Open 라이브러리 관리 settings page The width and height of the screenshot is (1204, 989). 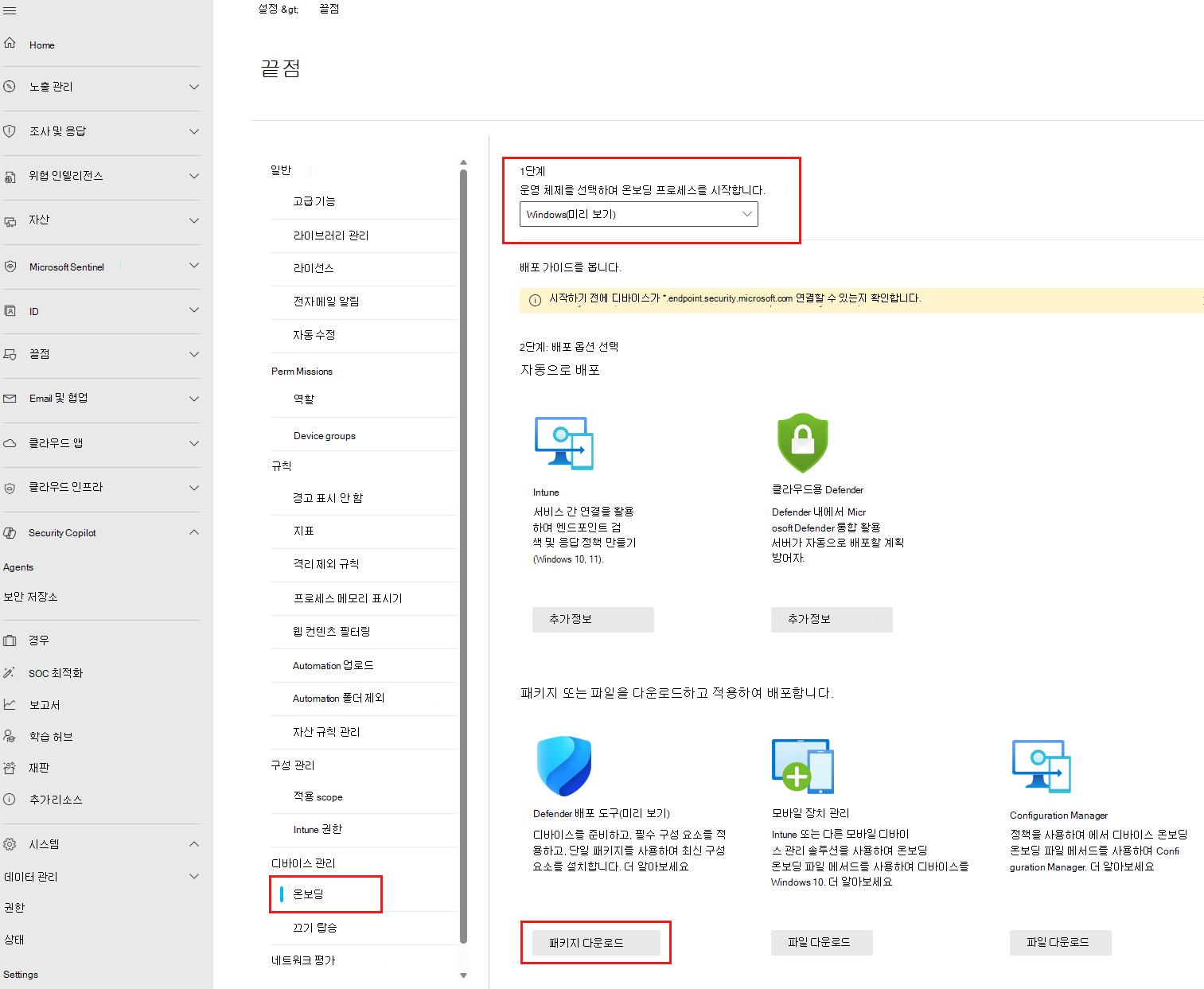(331, 236)
